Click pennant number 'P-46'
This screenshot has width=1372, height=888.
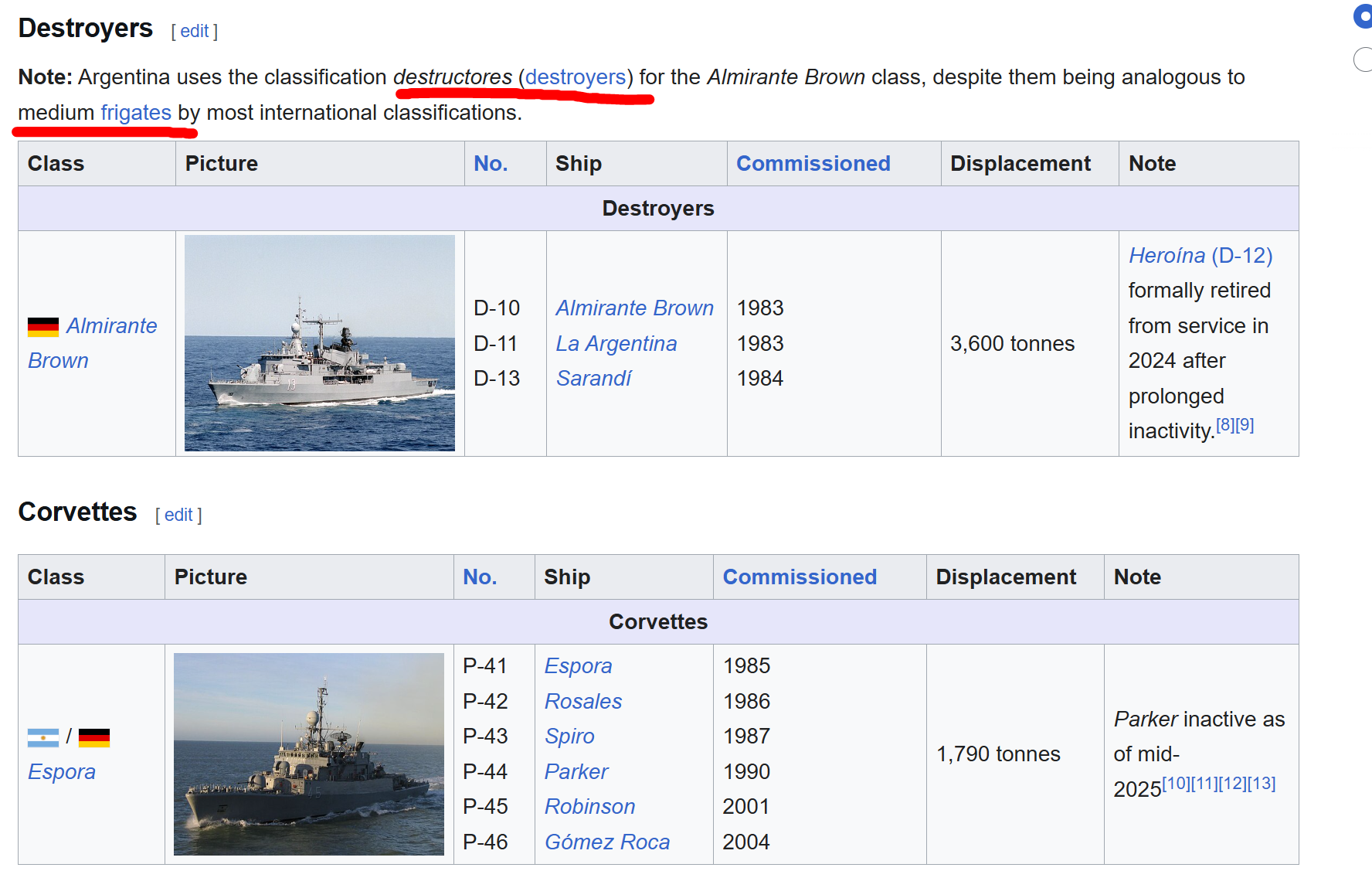(485, 842)
